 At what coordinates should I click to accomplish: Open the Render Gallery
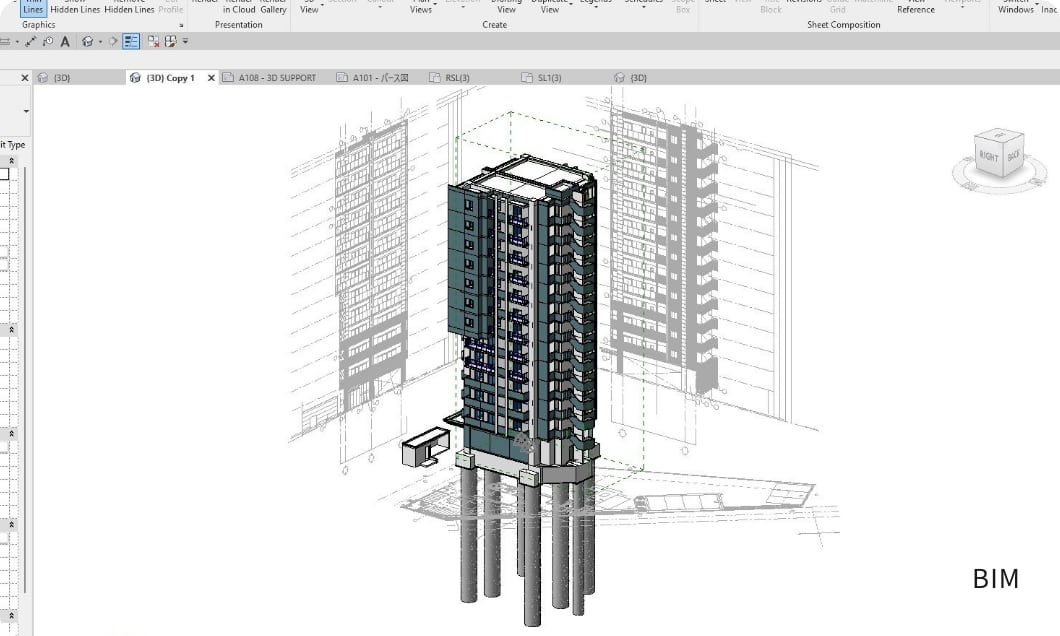click(273, 8)
